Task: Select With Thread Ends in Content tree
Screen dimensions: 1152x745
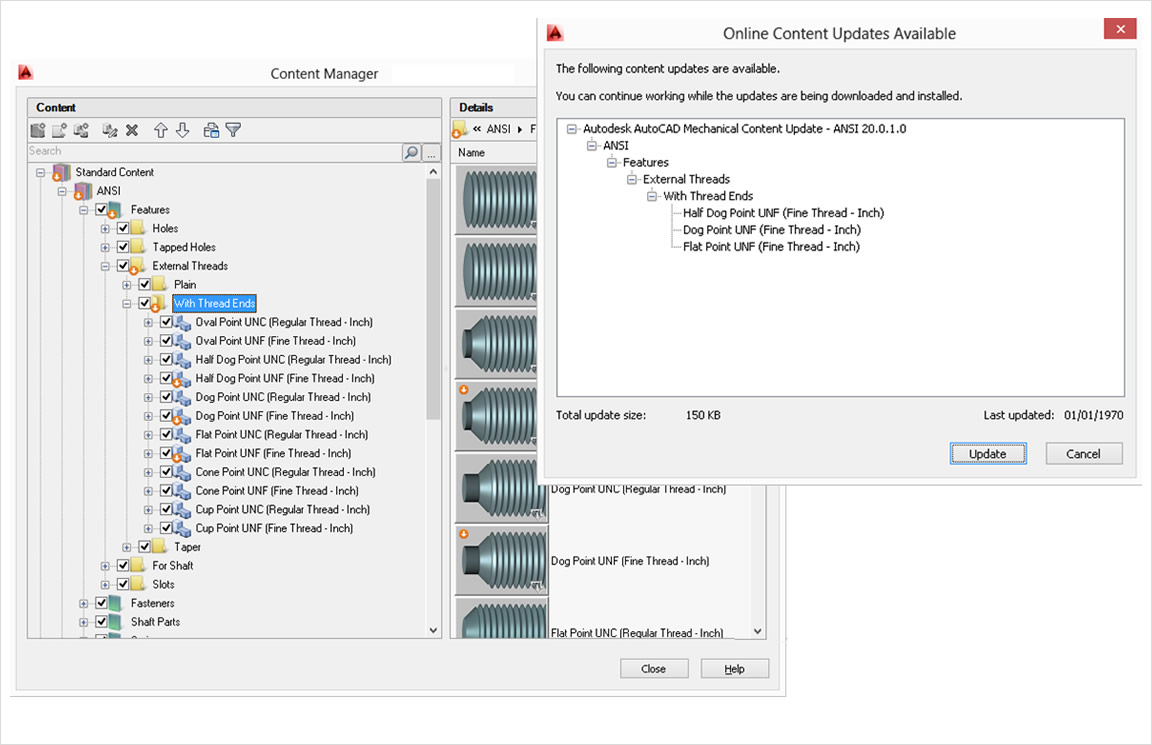Action: (215, 303)
